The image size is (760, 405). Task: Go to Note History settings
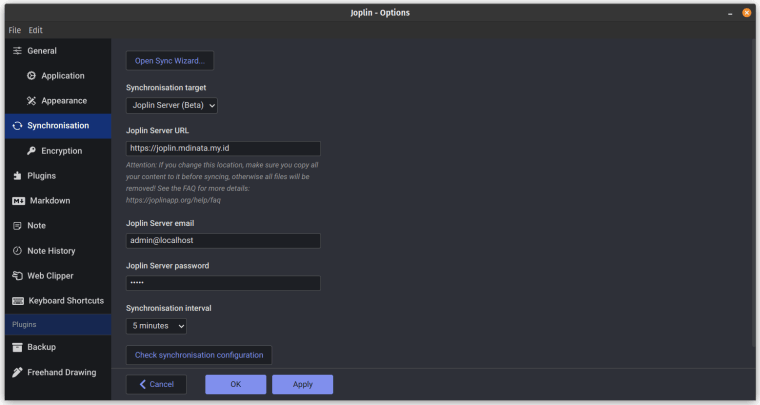(58, 251)
